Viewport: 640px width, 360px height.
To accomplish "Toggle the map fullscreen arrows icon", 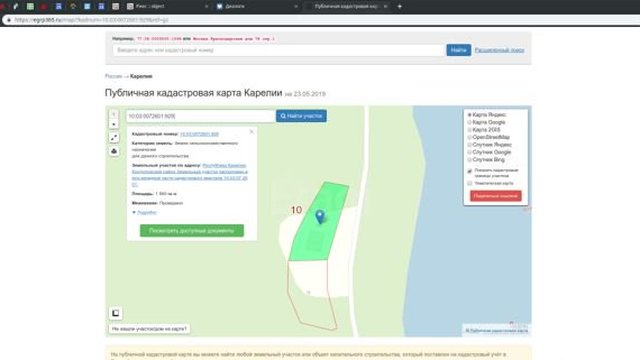I will 114,138.
